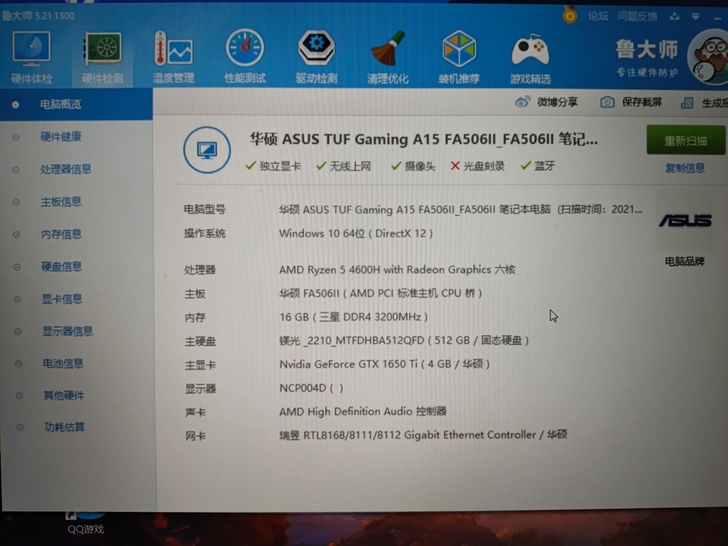Click the 蓝牙 feature indicator

click(538, 166)
